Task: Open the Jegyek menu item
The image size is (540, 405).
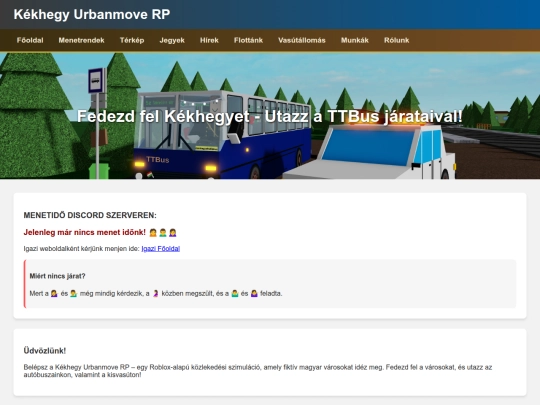Action: [172, 40]
